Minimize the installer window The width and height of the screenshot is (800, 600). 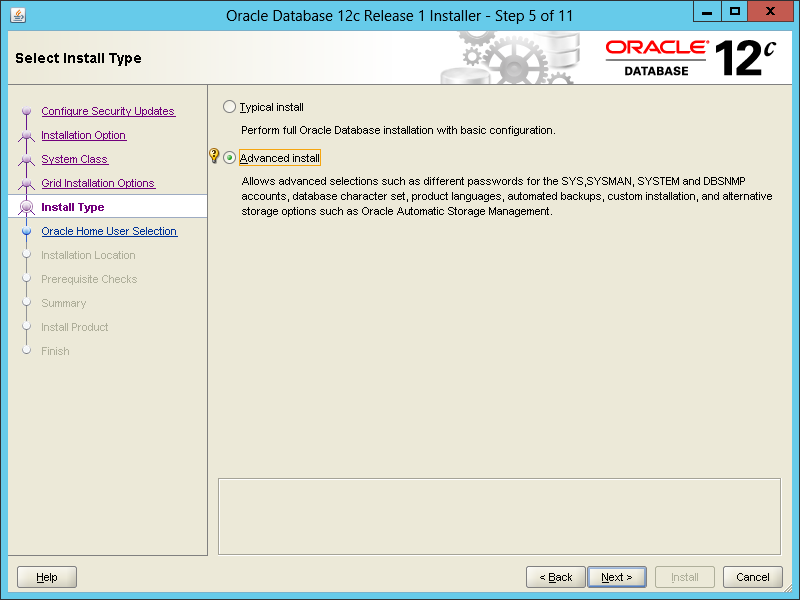(707, 12)
